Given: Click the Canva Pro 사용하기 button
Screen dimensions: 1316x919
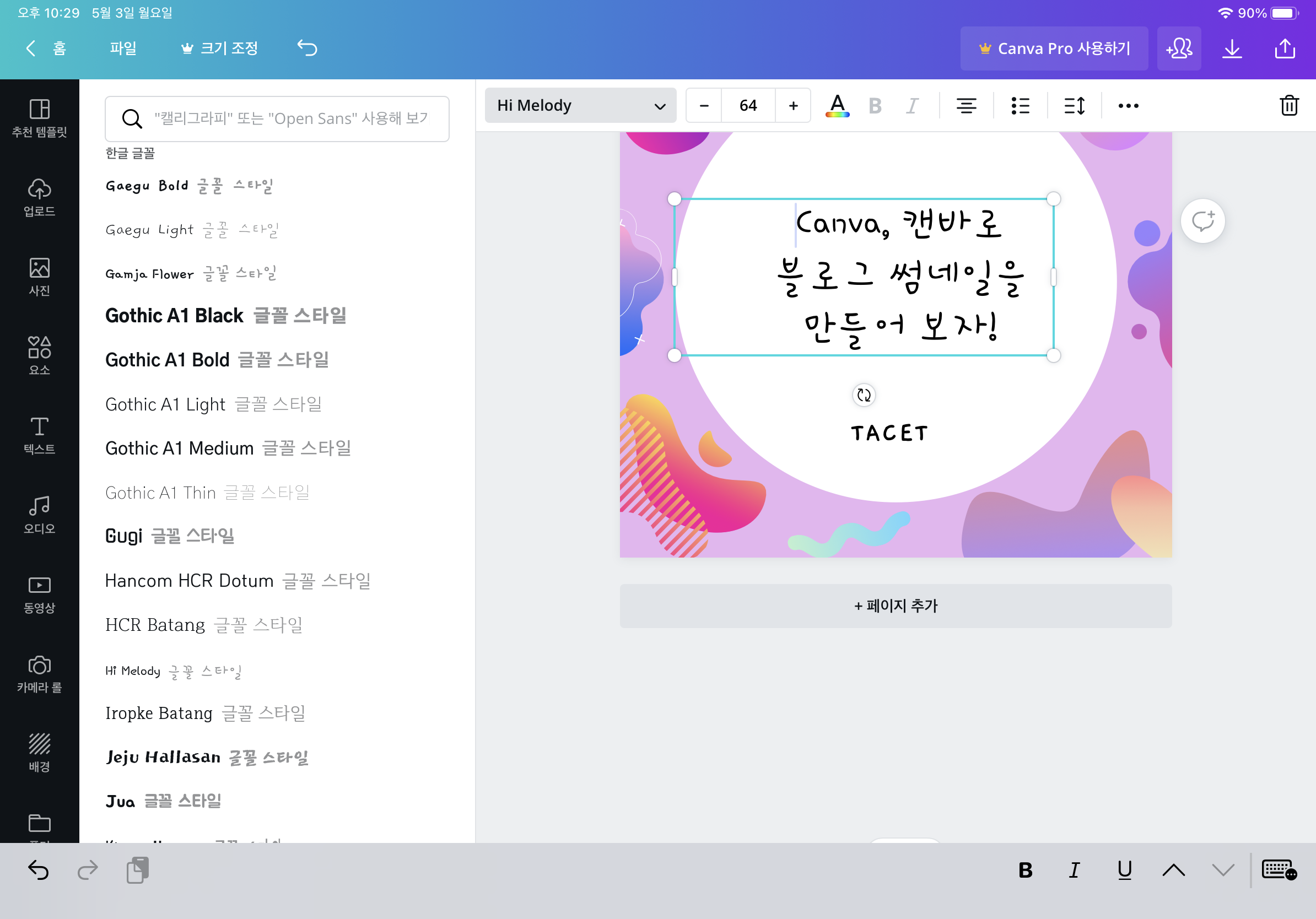Looking at the screenshot, I should (x=1054, y=48).
